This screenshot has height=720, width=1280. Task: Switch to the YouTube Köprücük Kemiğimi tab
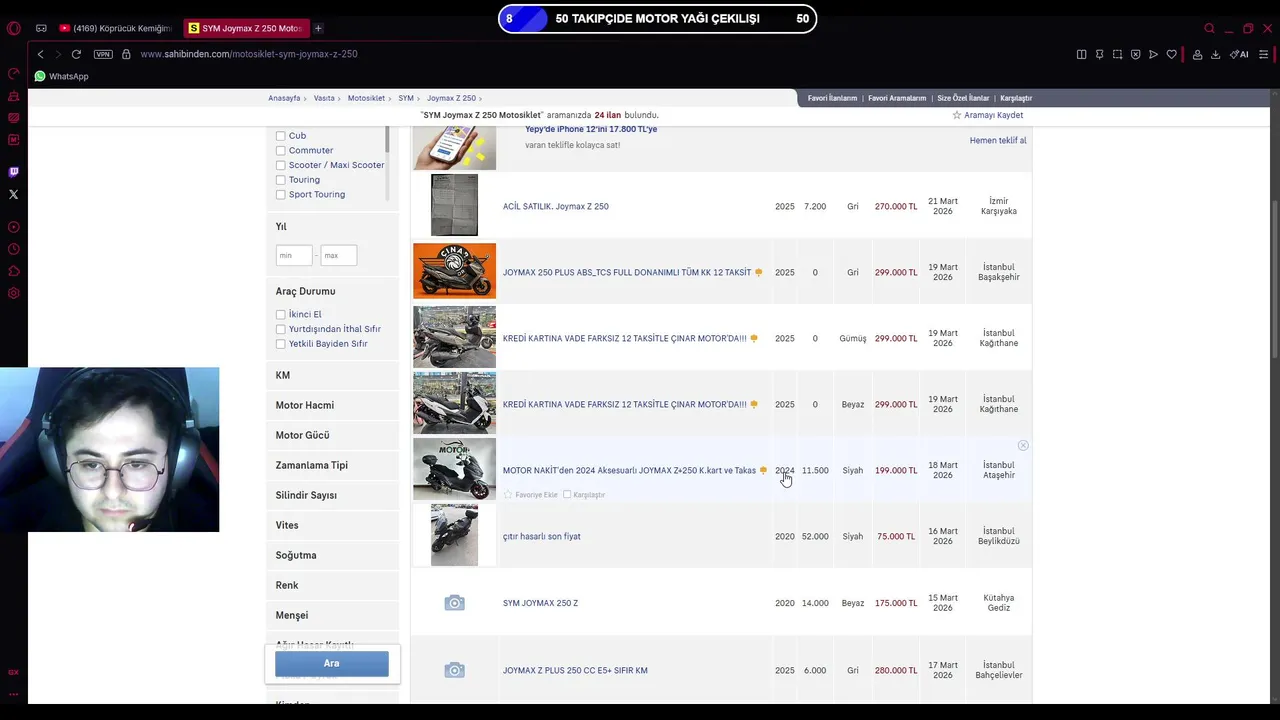click(x=115, y=28)
